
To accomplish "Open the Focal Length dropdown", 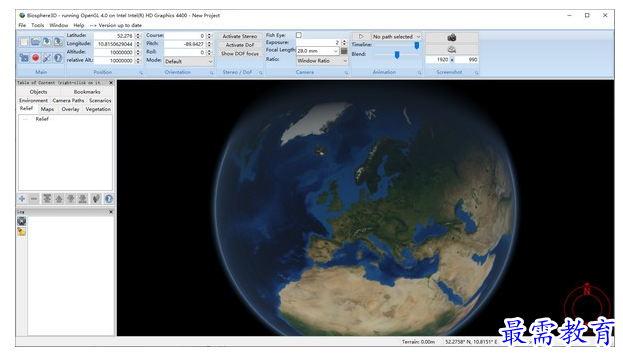I will coord(317,51).
